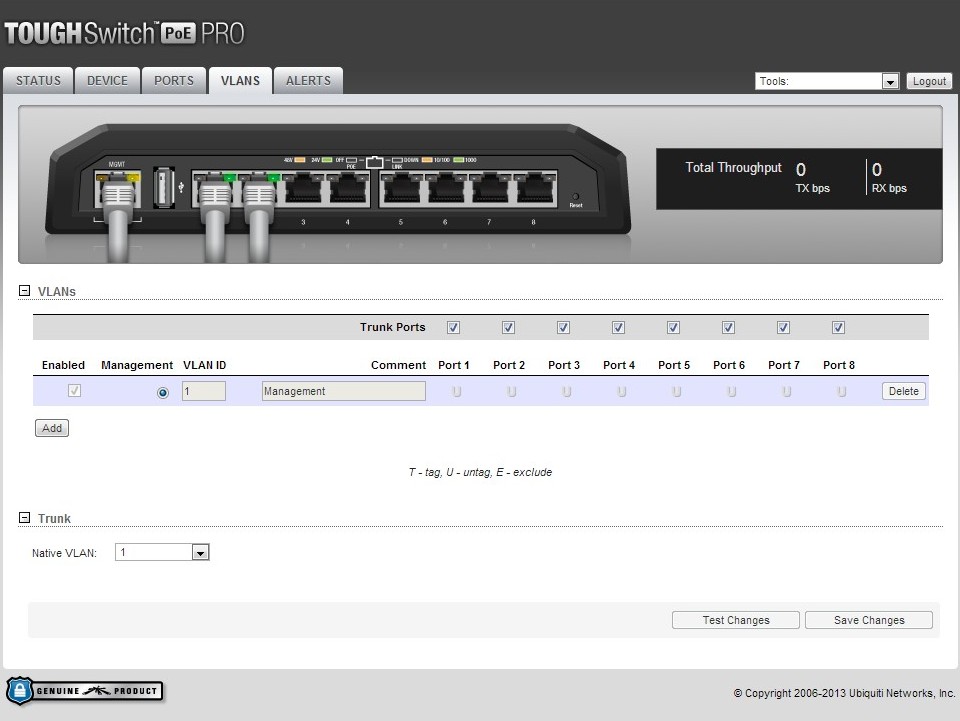
Task: Collapse the VLANs section
Action: point(24,291)
